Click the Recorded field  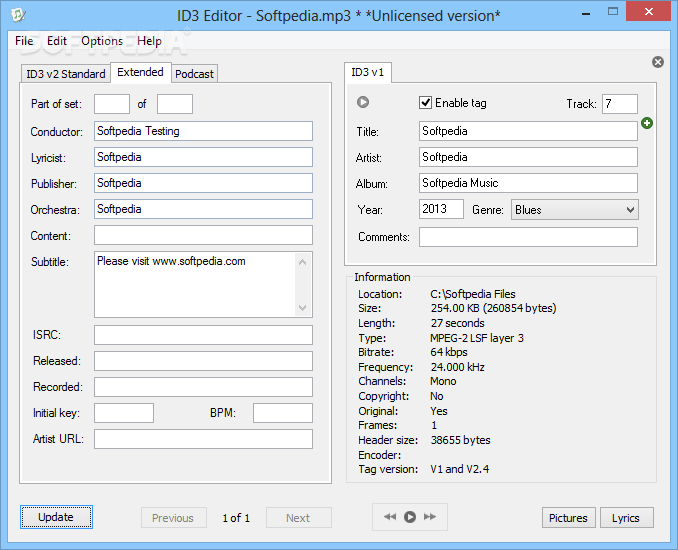[203, 387]
